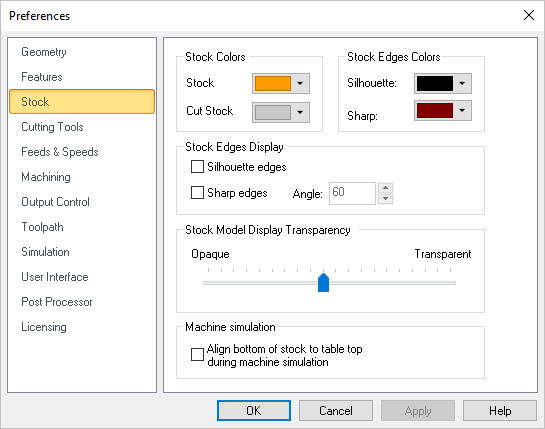Expand the Sharp edge color dropdown arrow
Viewport: 545px width, 429px height.
(x=462, y=111)
